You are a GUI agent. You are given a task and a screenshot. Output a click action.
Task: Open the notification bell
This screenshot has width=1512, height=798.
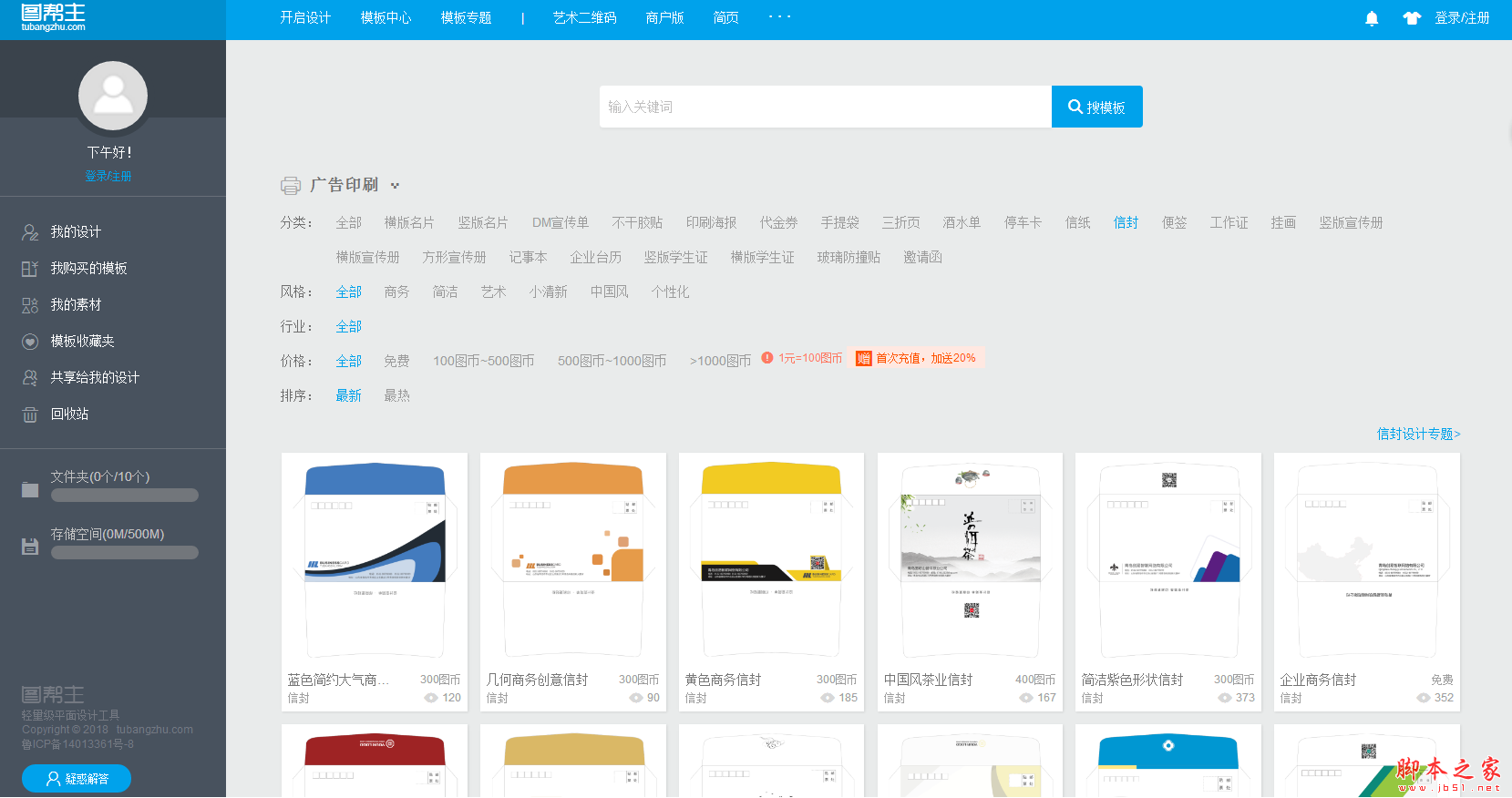[x=1372, y=18]
